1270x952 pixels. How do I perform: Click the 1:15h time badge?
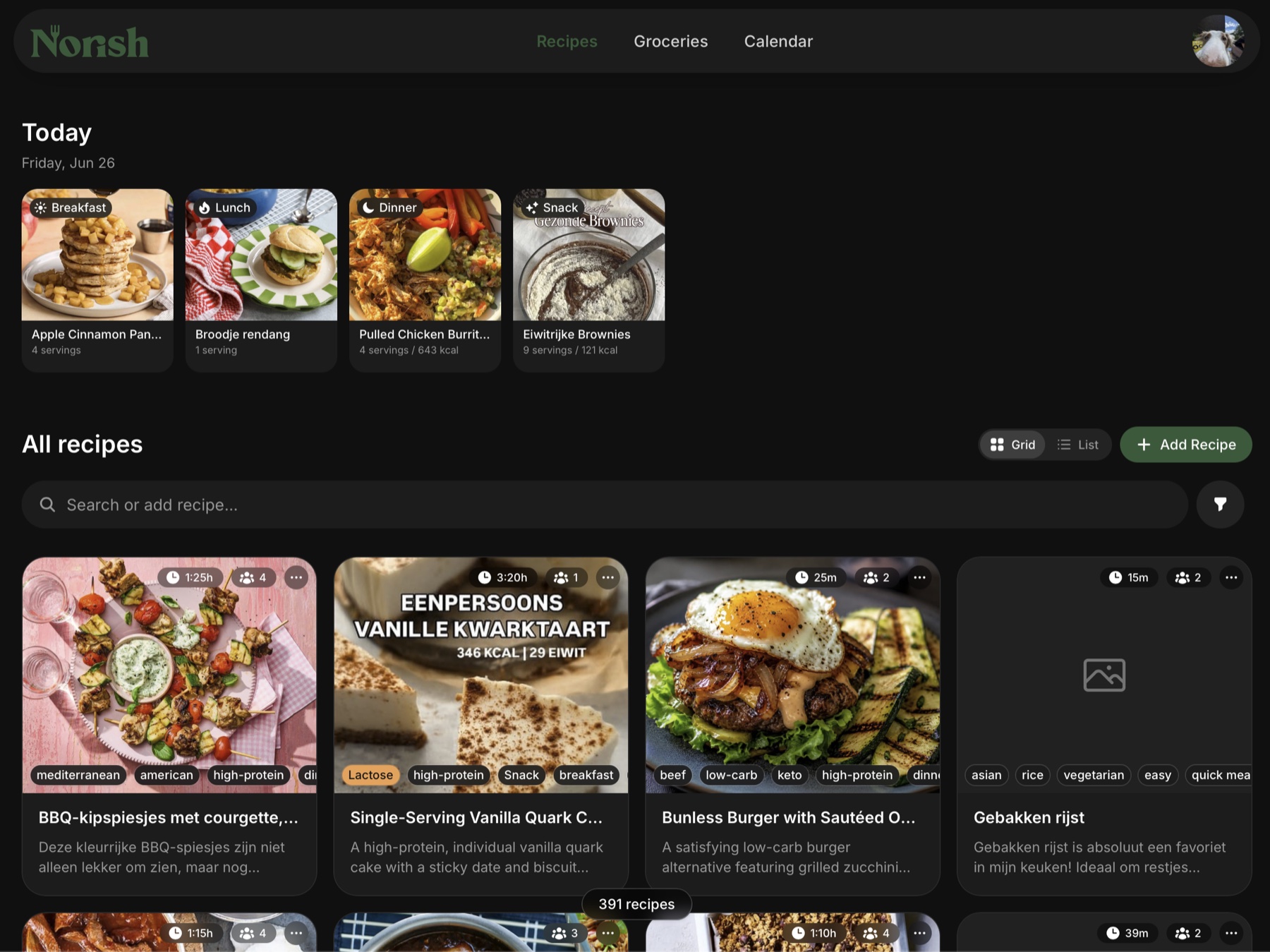[191, 933]
